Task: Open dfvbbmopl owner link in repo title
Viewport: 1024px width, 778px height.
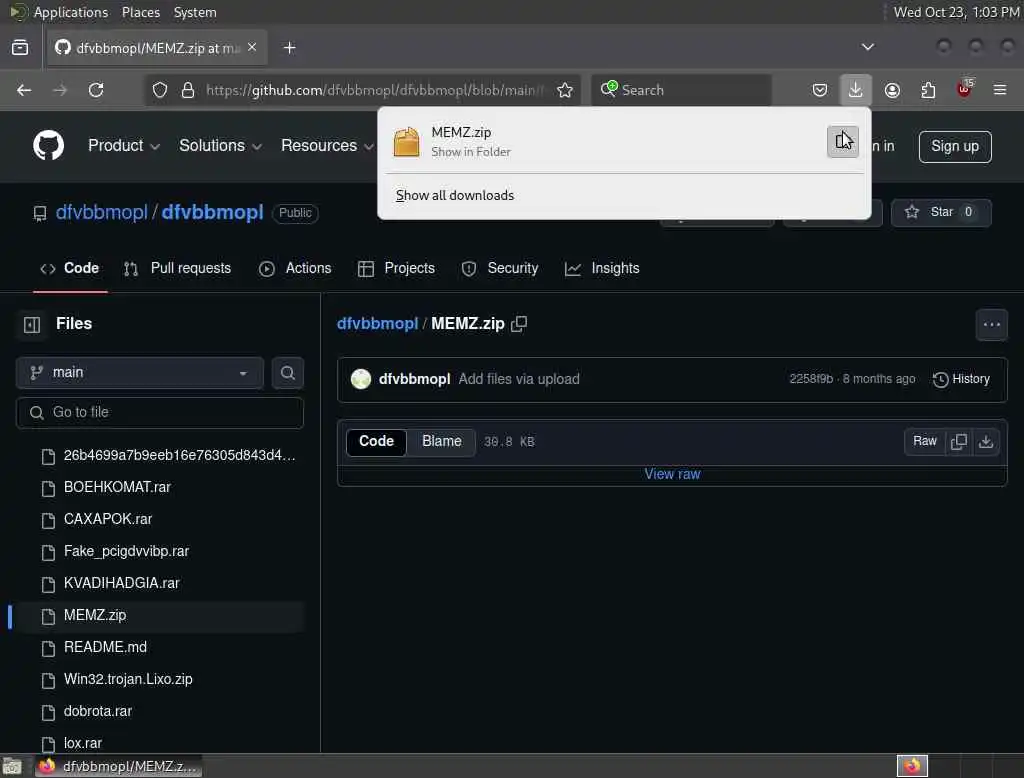Action: 101,212
